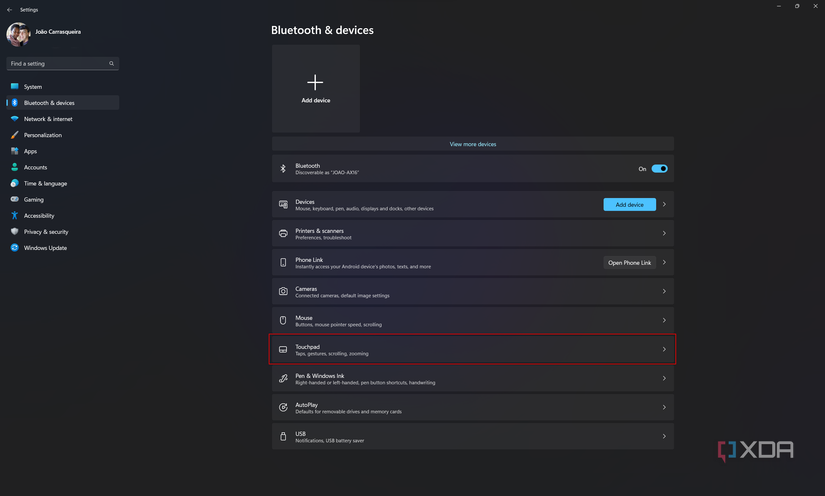Click View more devices
825x496 pixels.
click(472, 144)
